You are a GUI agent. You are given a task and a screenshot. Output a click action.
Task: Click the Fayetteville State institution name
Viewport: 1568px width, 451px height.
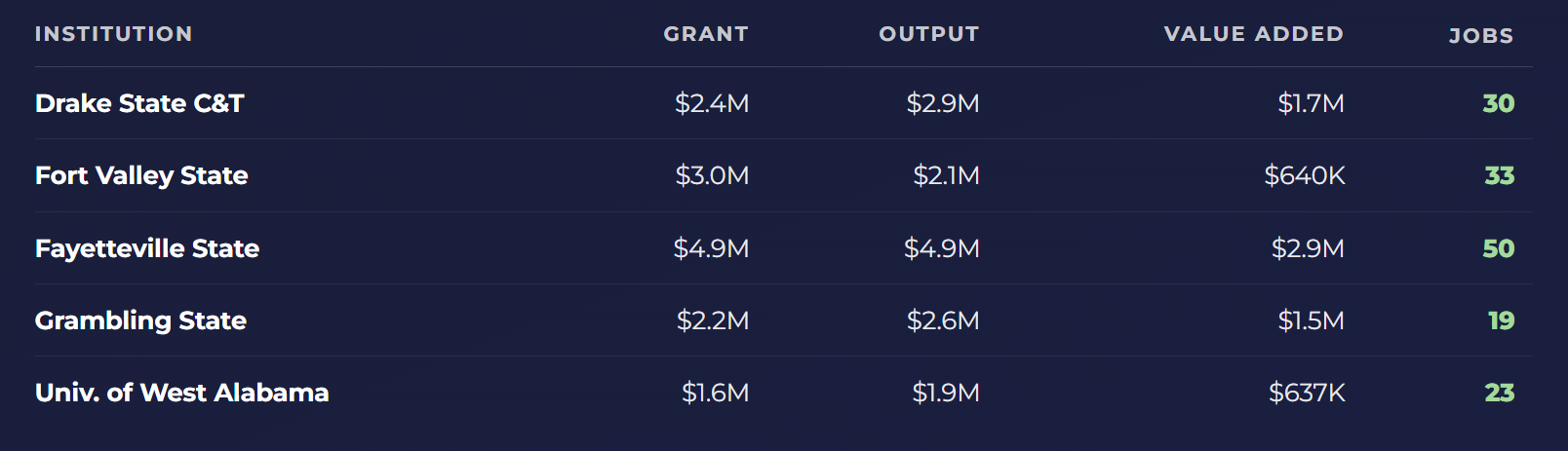147,248
